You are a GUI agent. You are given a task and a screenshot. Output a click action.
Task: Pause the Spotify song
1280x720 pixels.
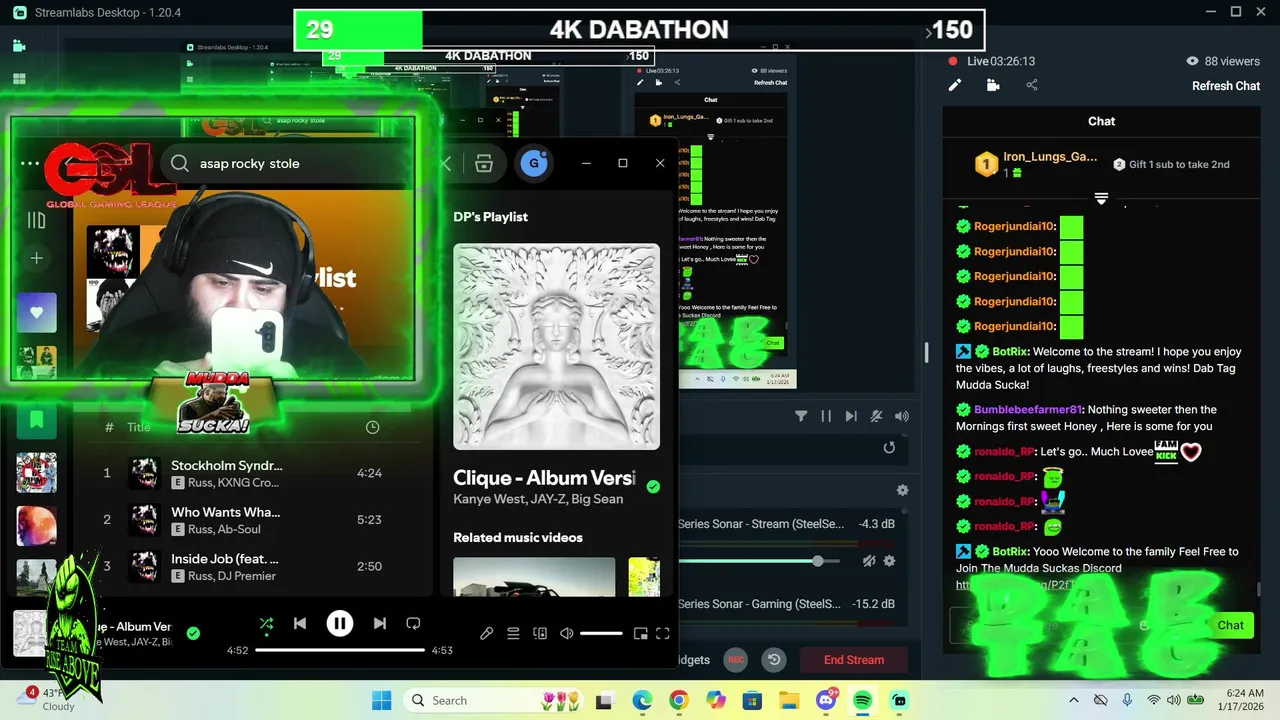click(x=340, y=624)
